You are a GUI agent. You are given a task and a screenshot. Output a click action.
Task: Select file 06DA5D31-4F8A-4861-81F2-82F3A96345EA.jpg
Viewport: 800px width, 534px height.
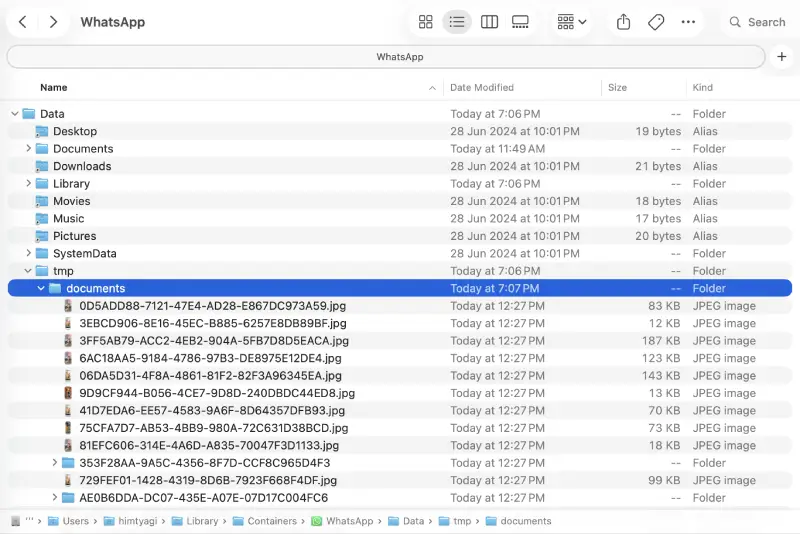210,375
